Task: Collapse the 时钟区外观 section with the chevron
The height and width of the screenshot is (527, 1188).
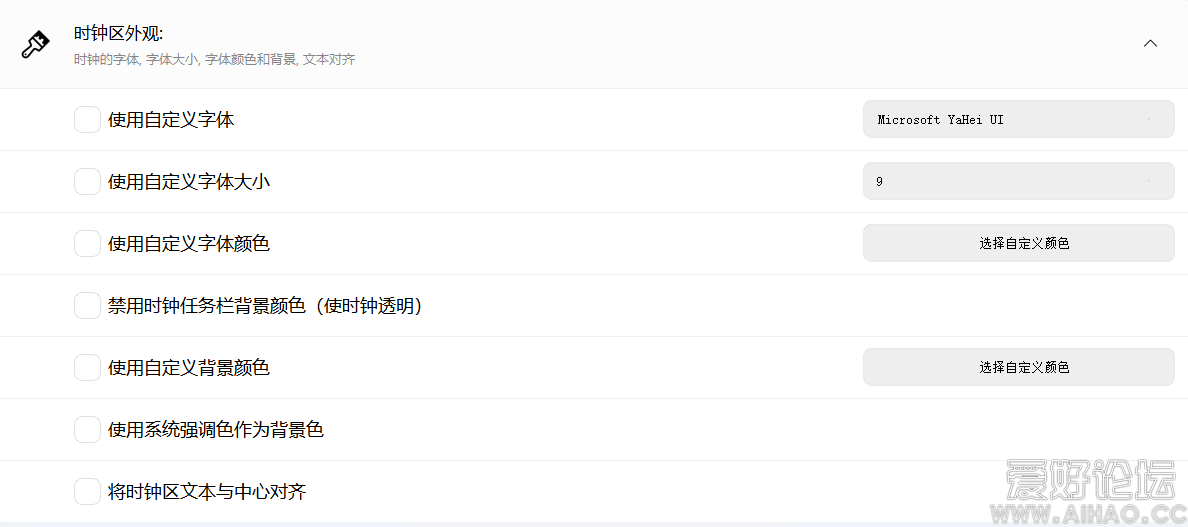Action: point(1150,44)
